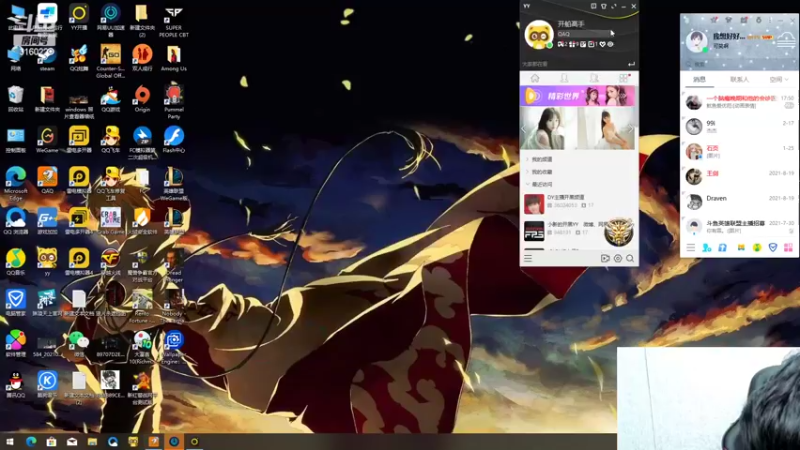Launch Wallpaper Engine from desktop

[x=173, y=346]
